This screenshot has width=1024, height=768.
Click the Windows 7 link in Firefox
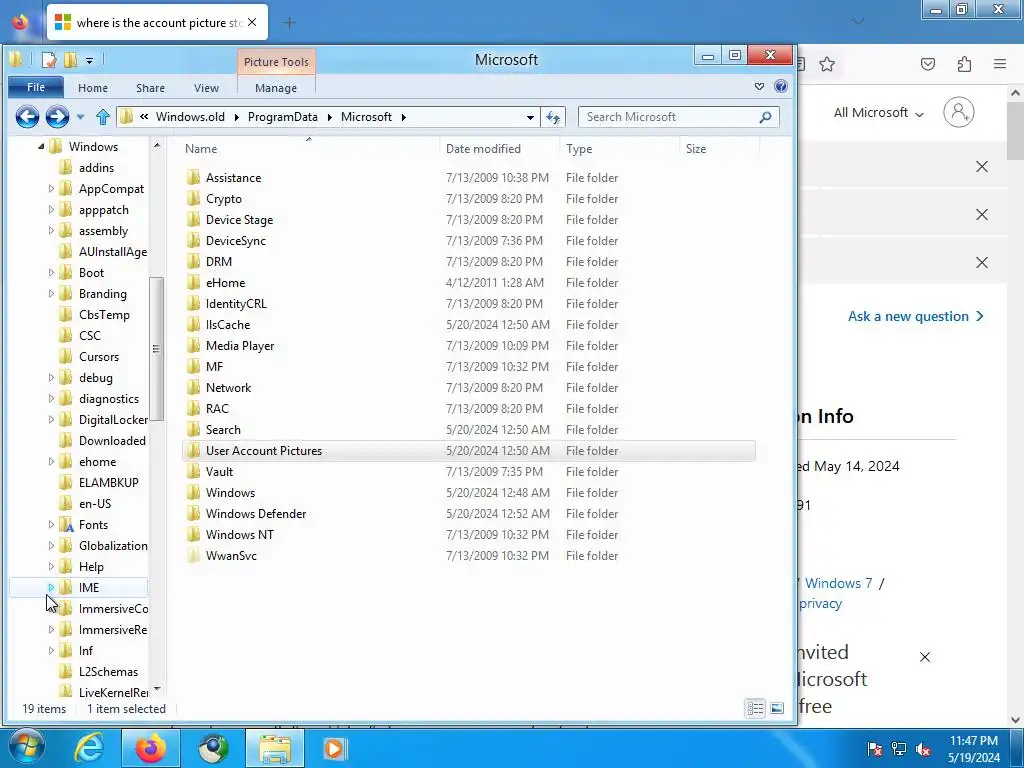click(x=838, y=583)
